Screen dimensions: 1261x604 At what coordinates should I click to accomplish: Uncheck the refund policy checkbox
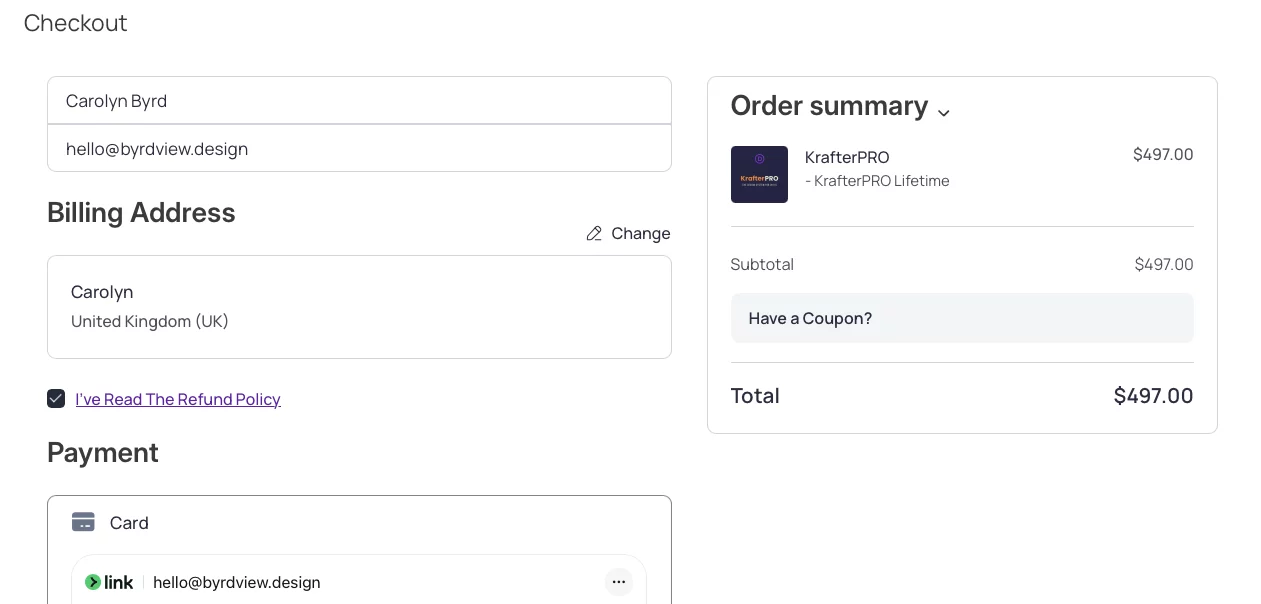pos(56,398)
